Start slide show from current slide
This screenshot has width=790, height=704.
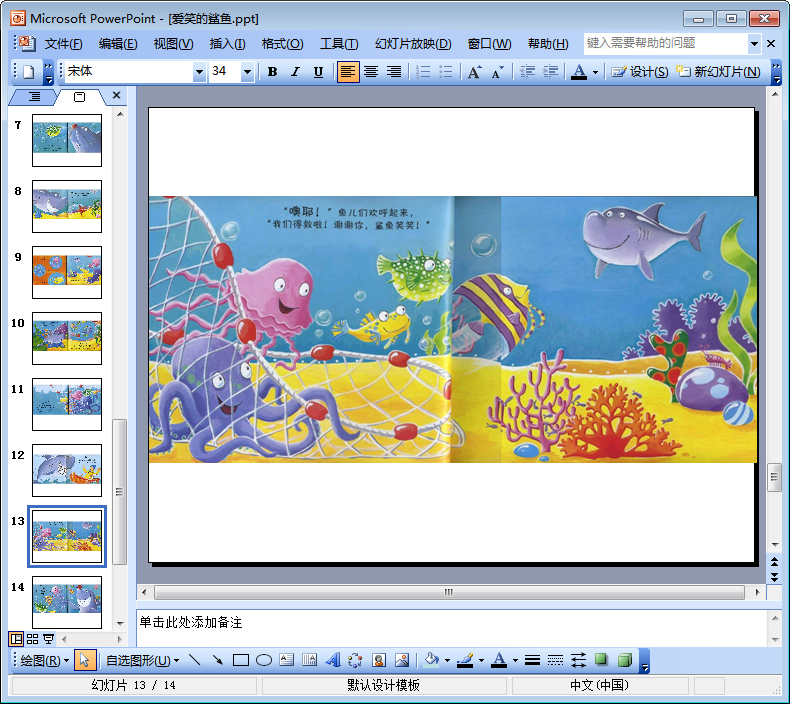[48, 639]
